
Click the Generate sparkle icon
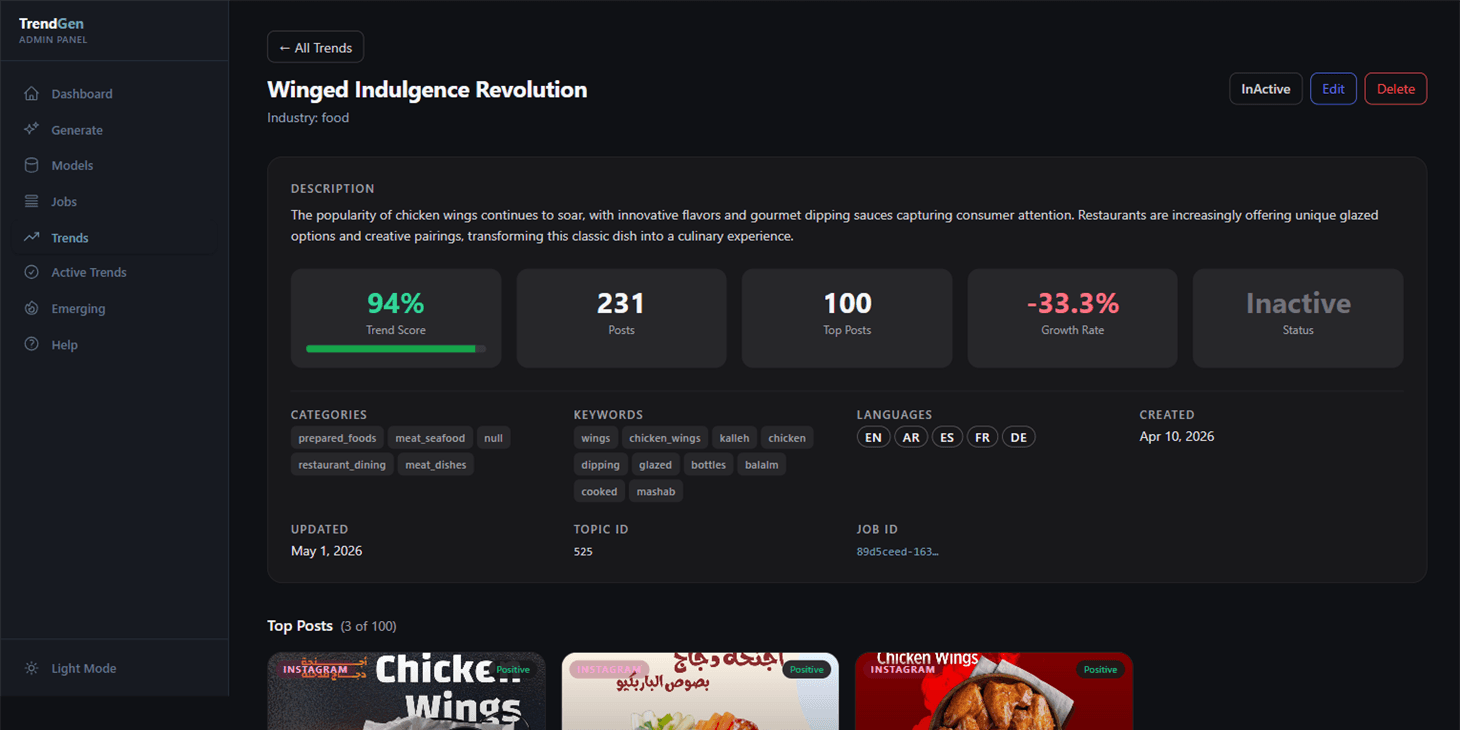tap(32, 130)
